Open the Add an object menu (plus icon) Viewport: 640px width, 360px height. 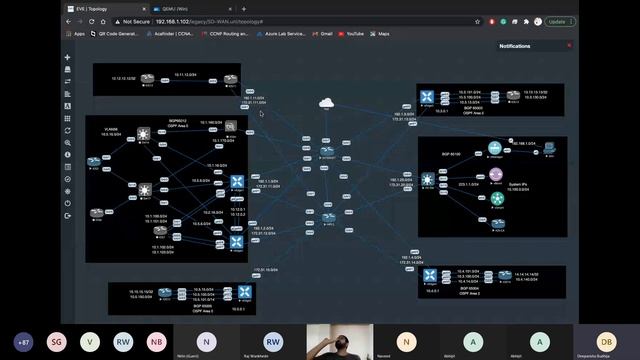[x=67, y=58]
